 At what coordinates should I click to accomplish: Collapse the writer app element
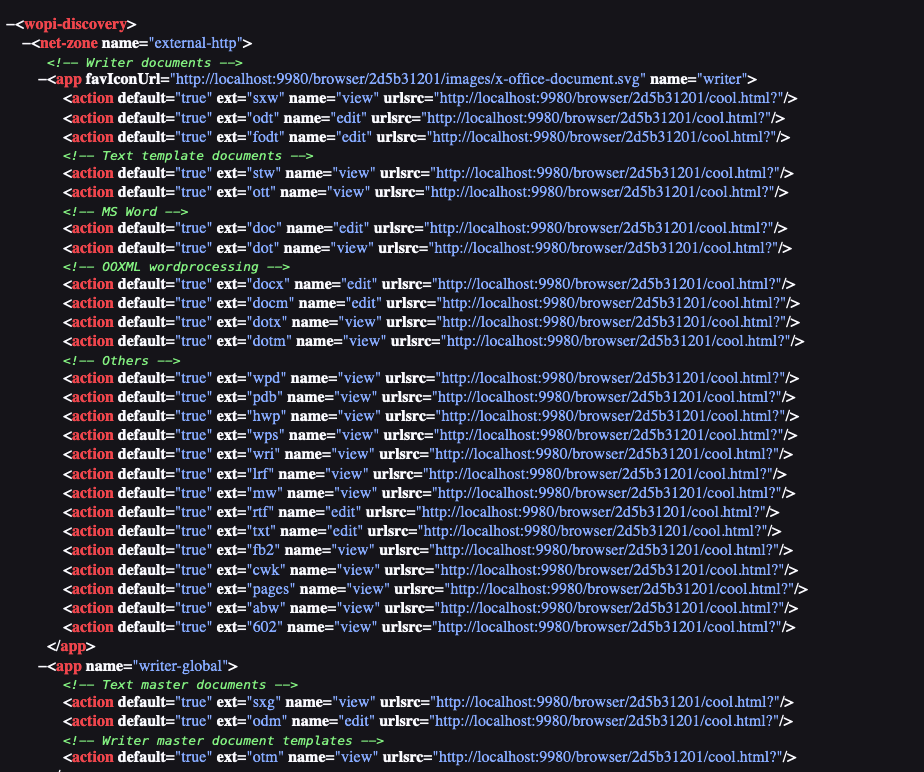tap(42, 79)
